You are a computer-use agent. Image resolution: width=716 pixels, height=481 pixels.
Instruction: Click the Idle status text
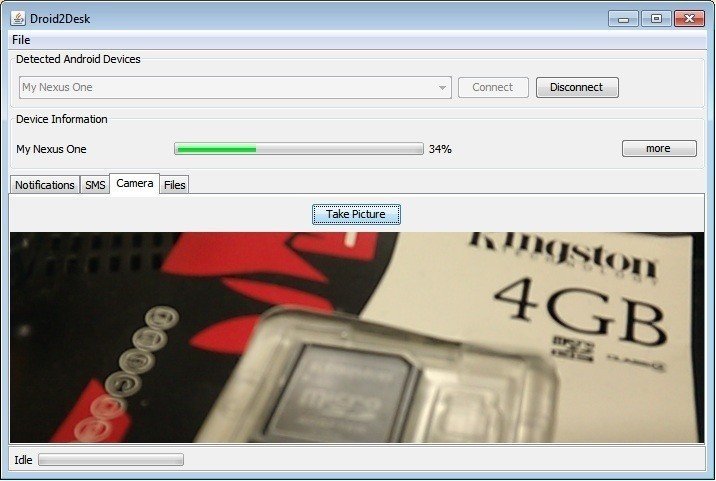[x=23, y=460]
